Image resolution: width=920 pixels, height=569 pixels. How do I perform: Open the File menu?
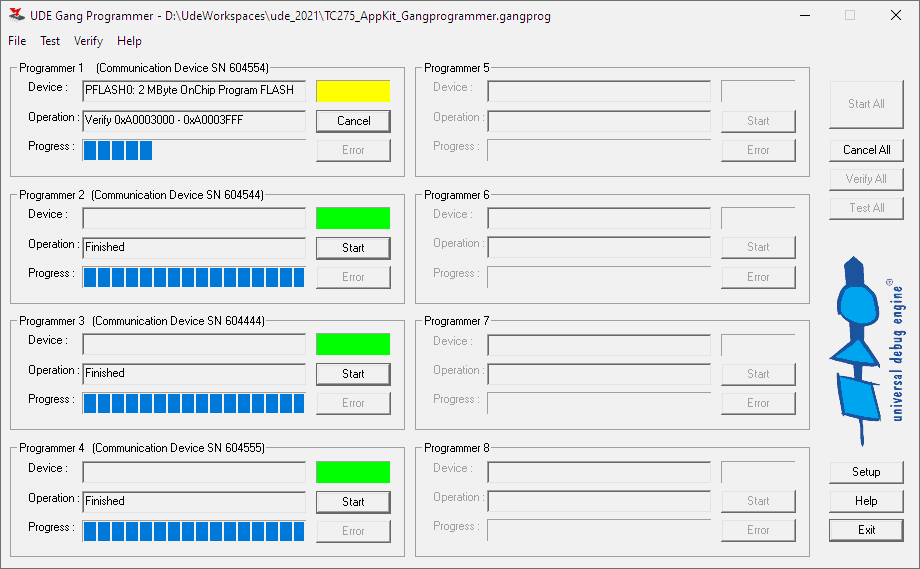tap(17, 41)
